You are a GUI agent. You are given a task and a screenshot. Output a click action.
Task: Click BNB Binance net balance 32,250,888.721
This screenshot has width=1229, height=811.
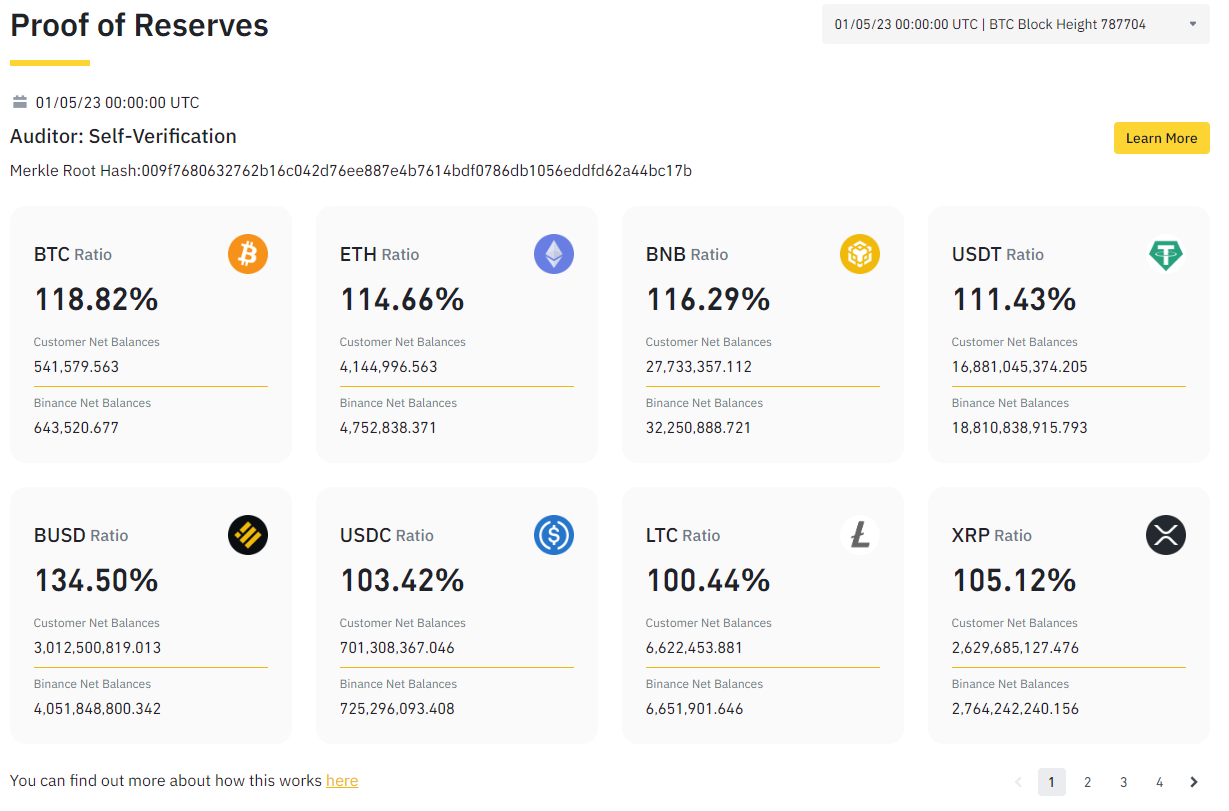point(699,427)
